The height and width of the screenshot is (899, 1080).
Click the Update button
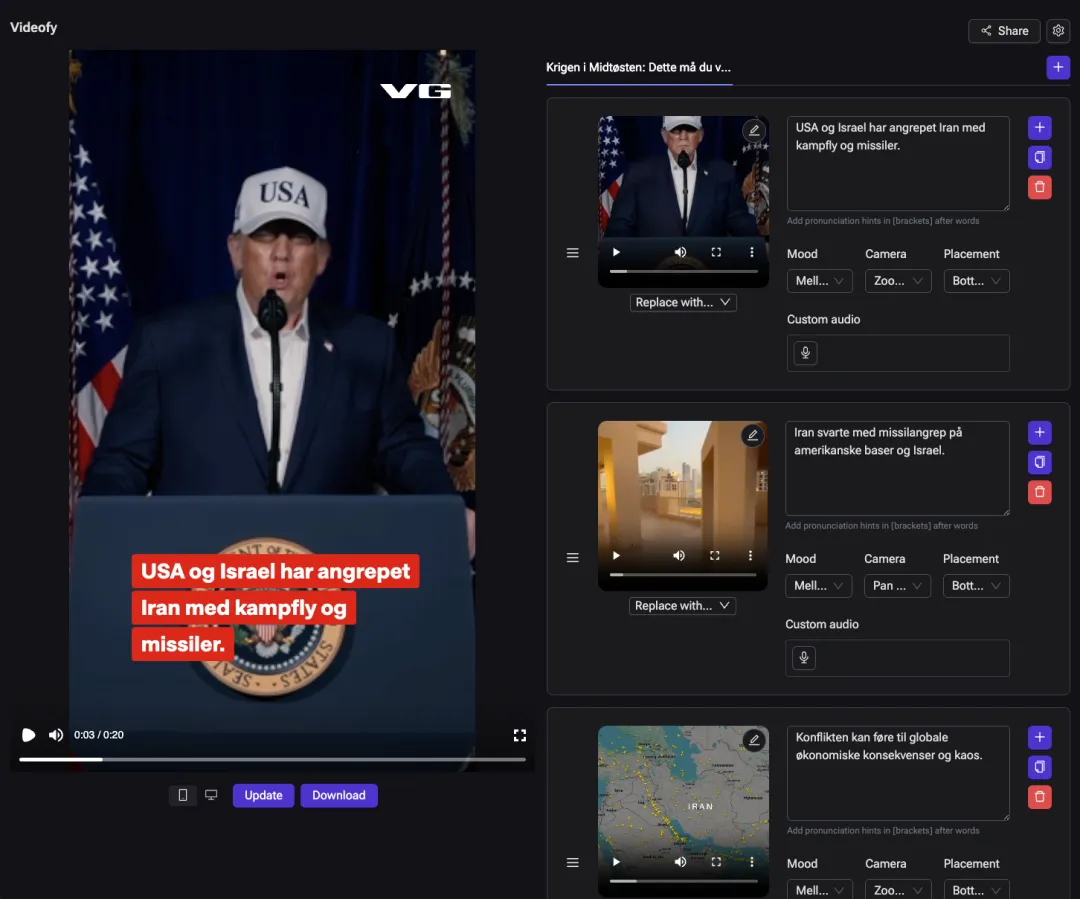click(263, 795)
